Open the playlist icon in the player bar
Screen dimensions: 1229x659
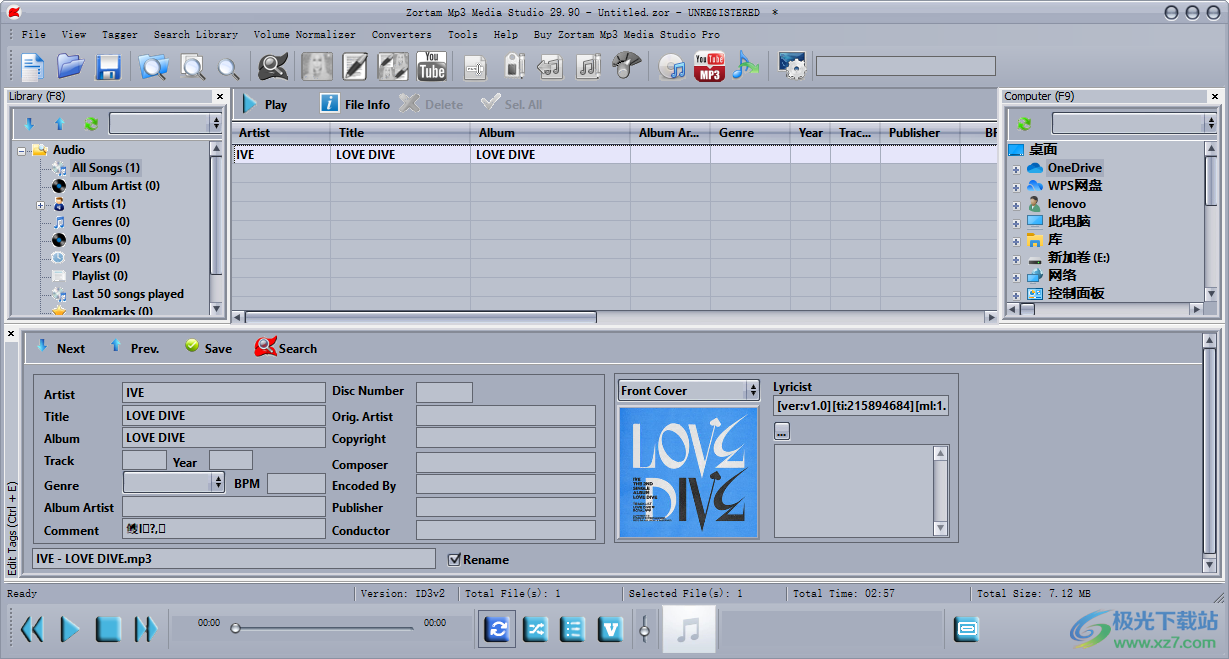[573, 629]
